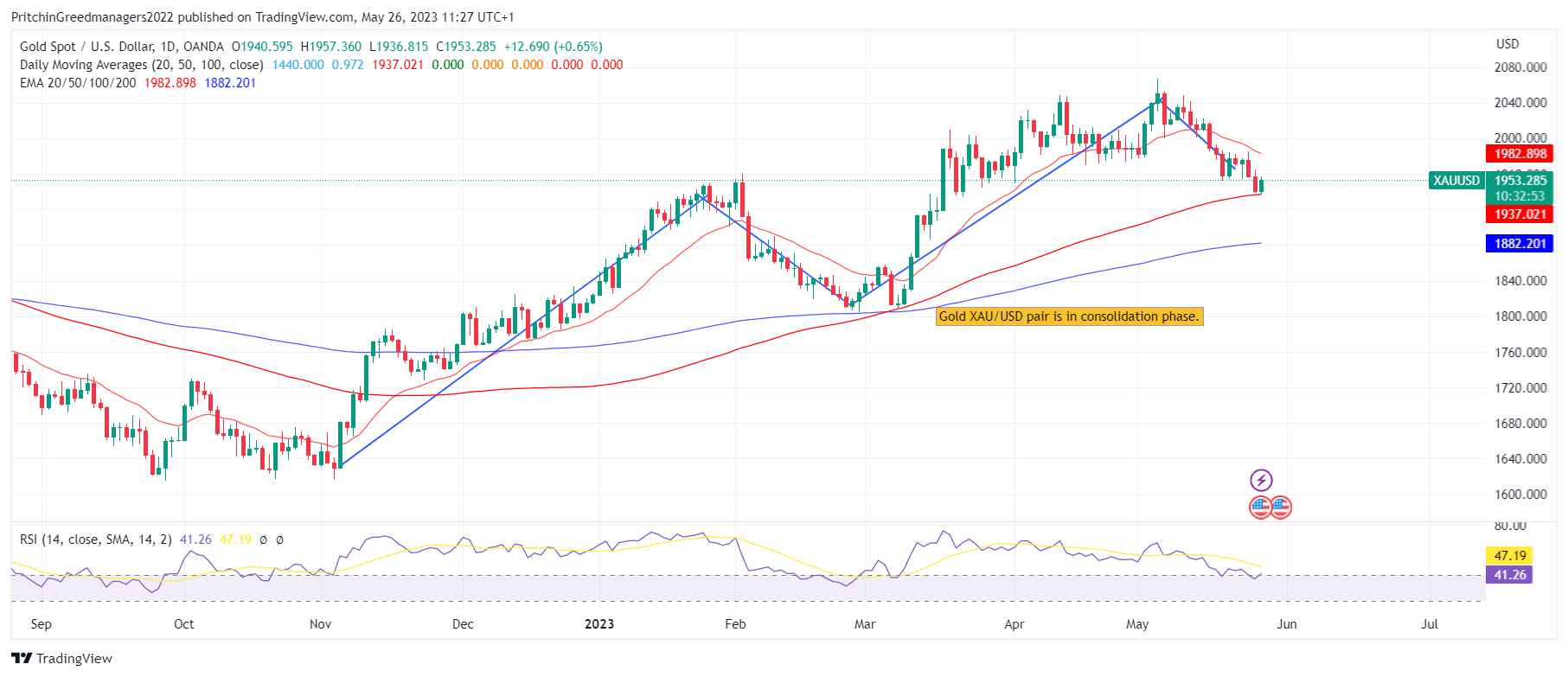Click the 1840.000 price scale tick

[x=1520, y=281]
